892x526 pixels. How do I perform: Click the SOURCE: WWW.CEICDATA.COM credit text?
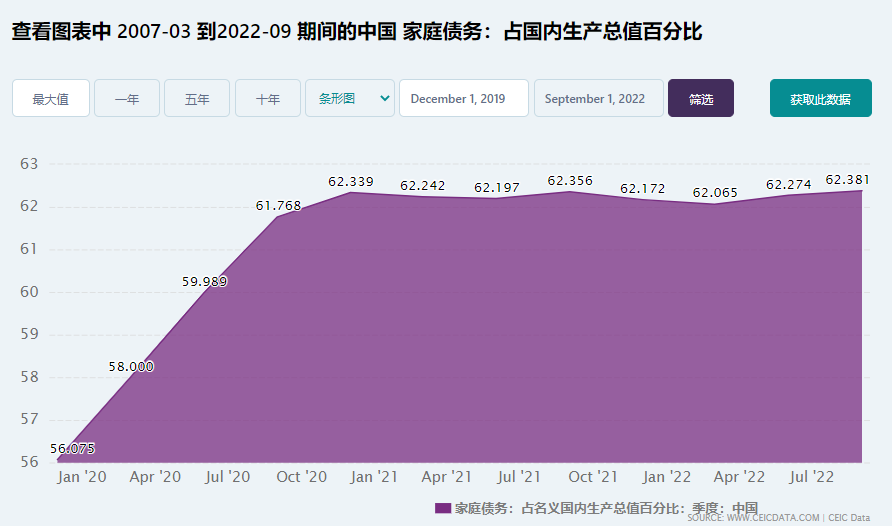click(753, 518)
